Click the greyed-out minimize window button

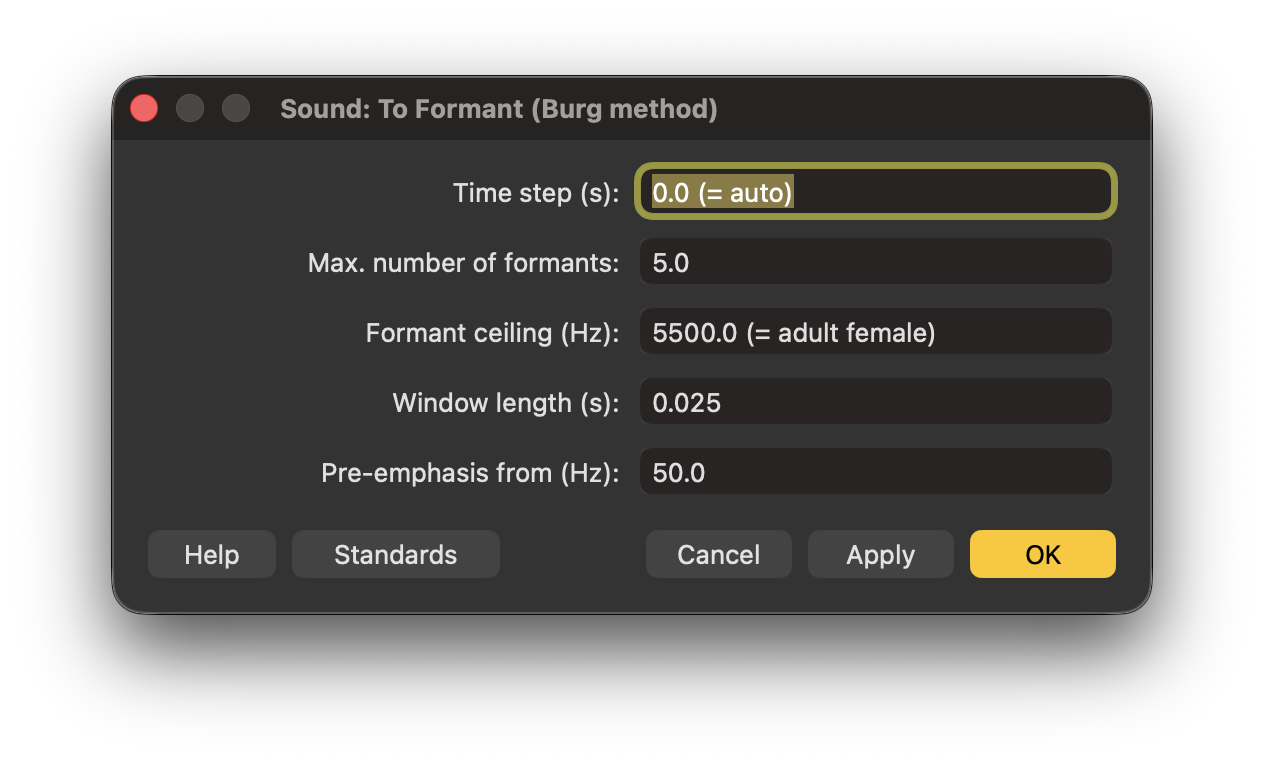pyautogui.click(x=190, y=108)
